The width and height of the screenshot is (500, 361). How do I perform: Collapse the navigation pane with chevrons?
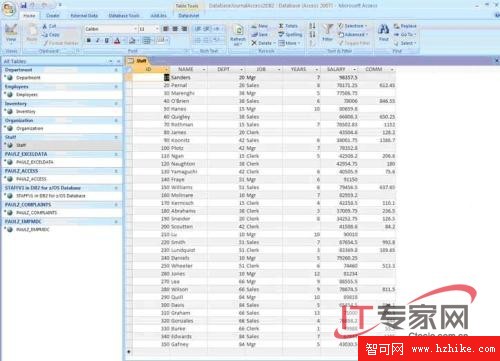118,61
